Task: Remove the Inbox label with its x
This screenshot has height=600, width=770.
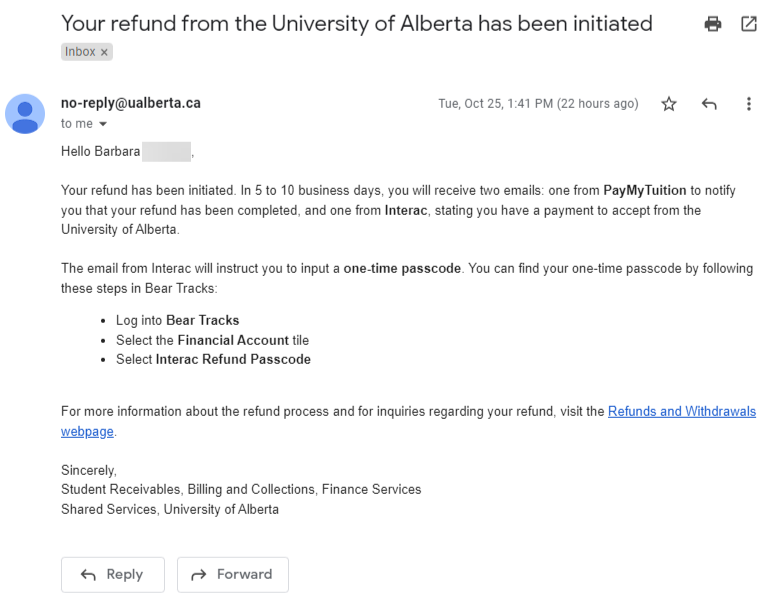Action: click(104, 52)
